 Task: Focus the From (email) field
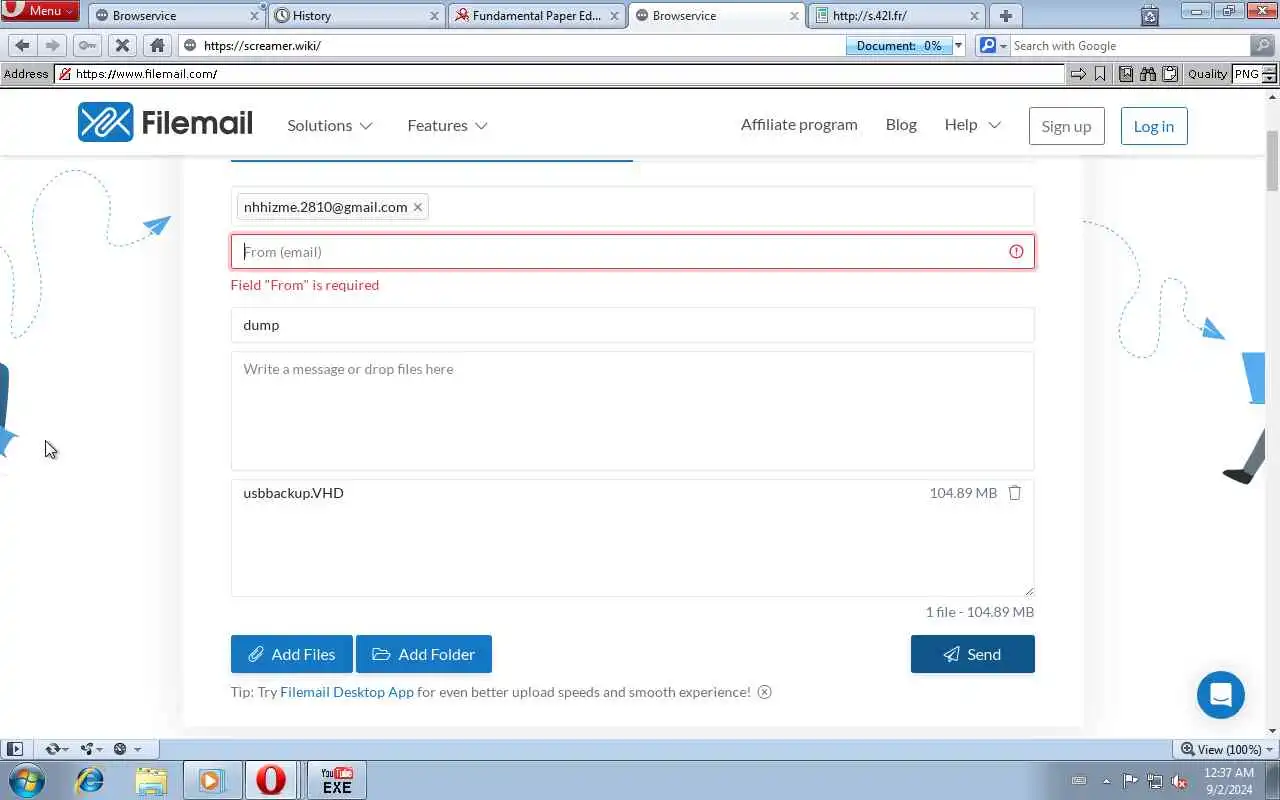632,252
